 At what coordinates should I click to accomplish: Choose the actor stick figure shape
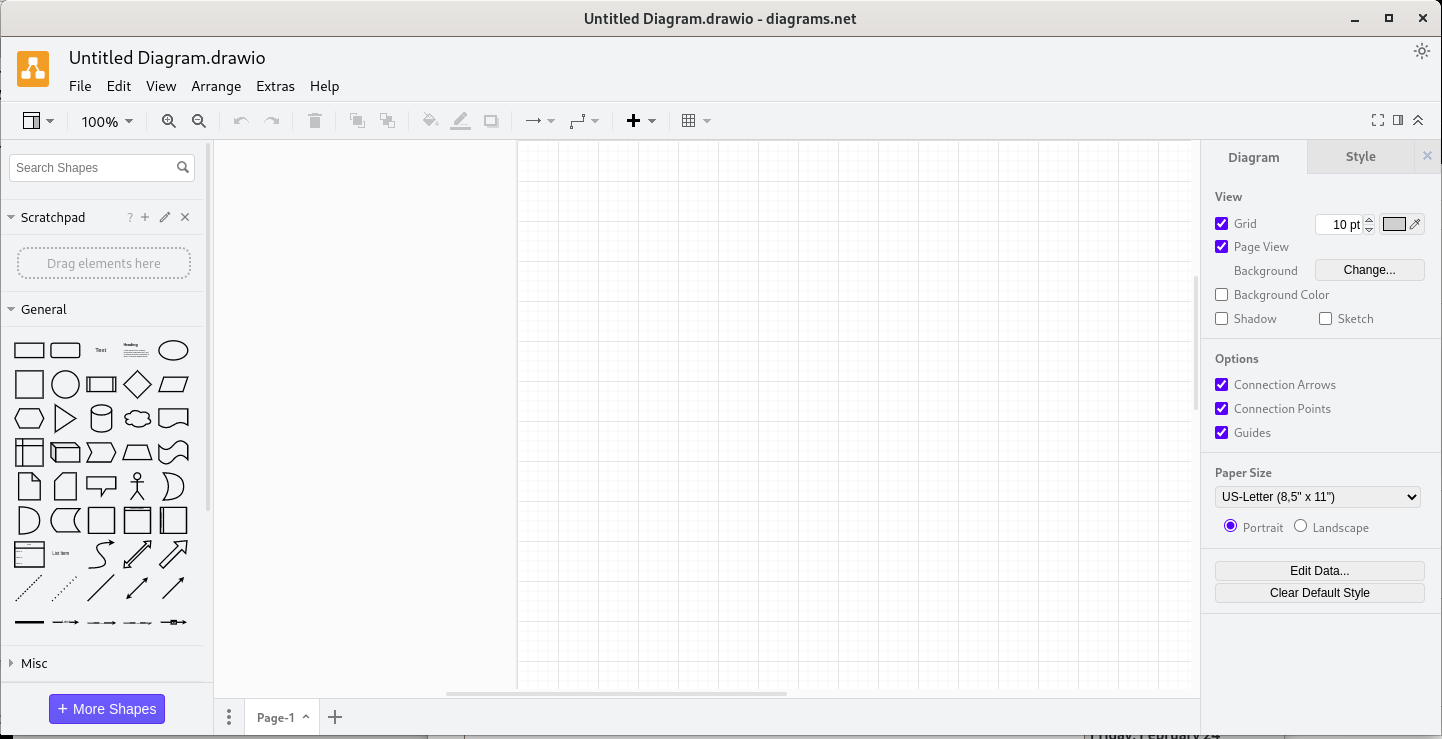(137, 486)
